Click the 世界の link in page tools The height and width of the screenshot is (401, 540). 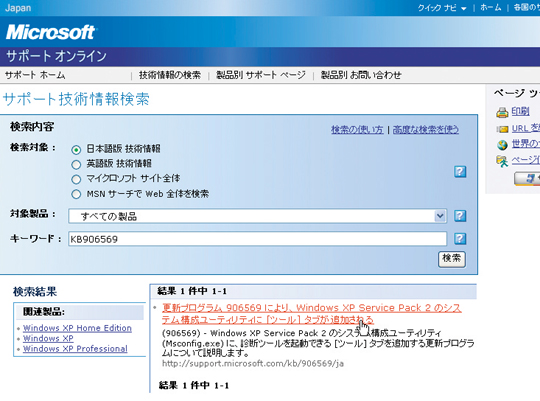526,144
